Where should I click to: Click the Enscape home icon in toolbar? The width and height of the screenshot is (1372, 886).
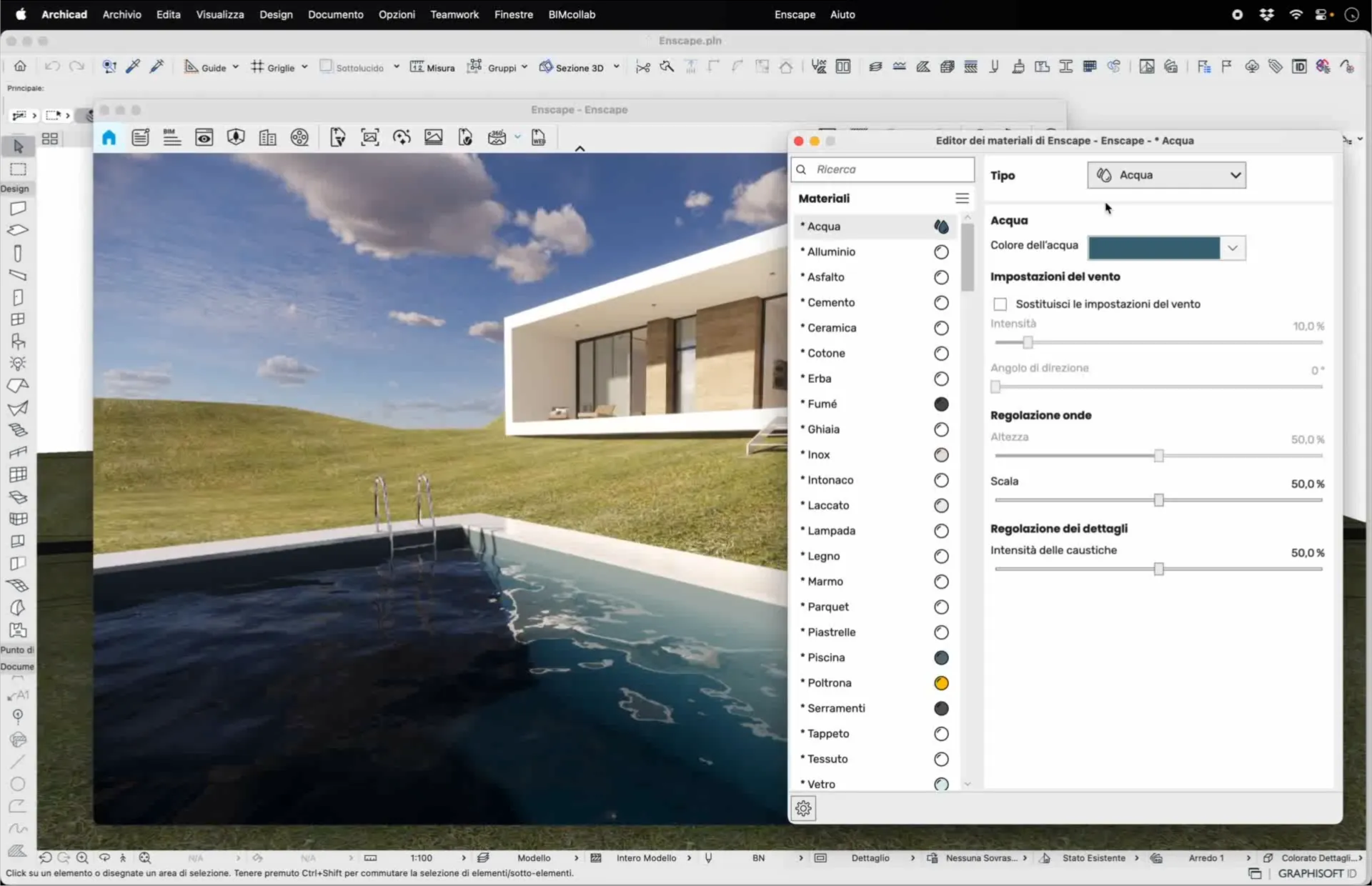109,138
